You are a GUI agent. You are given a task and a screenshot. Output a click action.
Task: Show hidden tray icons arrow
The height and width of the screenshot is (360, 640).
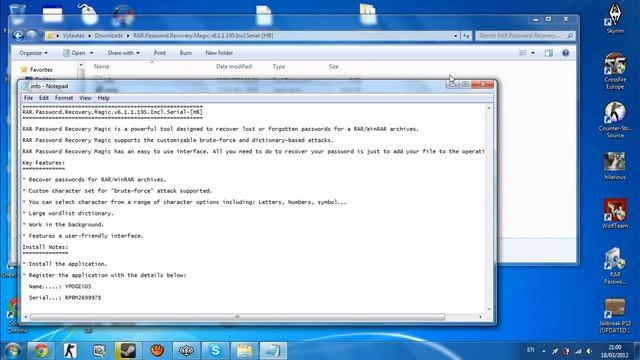[x=544, y=351]
